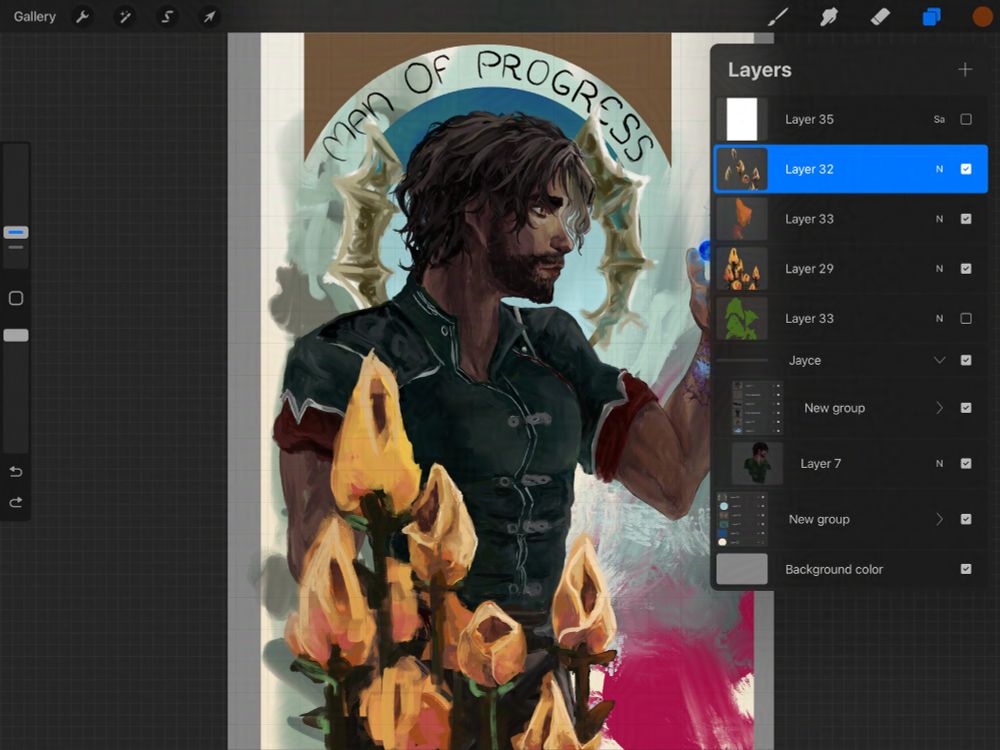Image resolution: width=1000 pixels, height=750 pixels.
Task: Show Layer 35 with its visibility checkbox
Action: pyautogui.click(x=966, y=119)
